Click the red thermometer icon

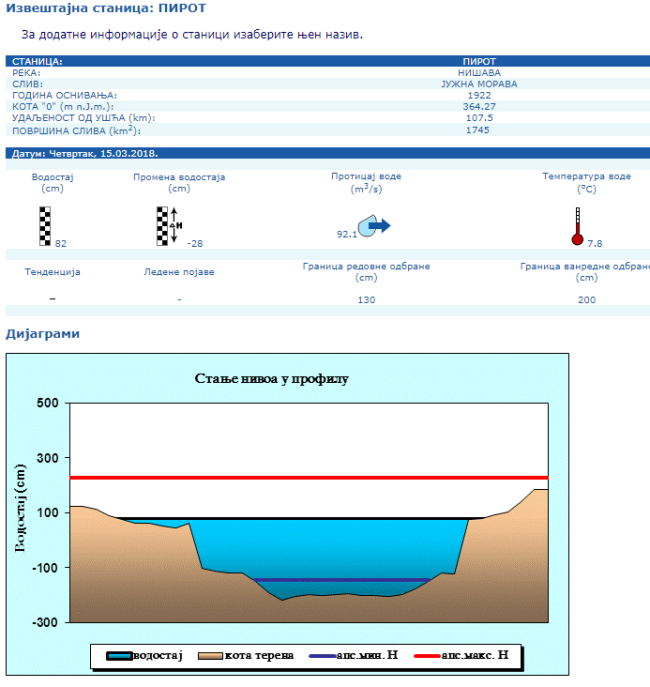(577, 226)
